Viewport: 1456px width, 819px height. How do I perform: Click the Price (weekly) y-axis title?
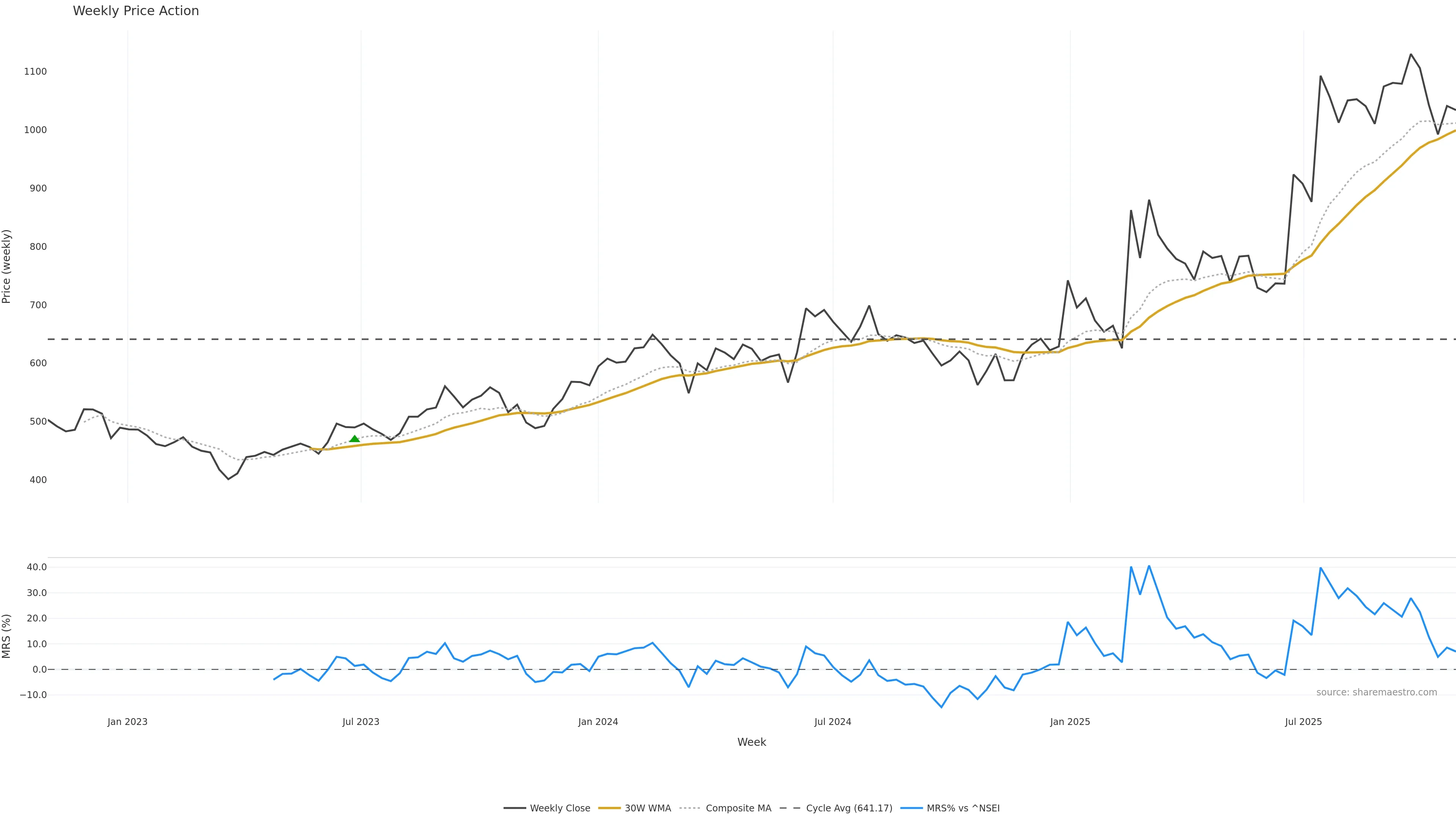[x=7, y=266]
